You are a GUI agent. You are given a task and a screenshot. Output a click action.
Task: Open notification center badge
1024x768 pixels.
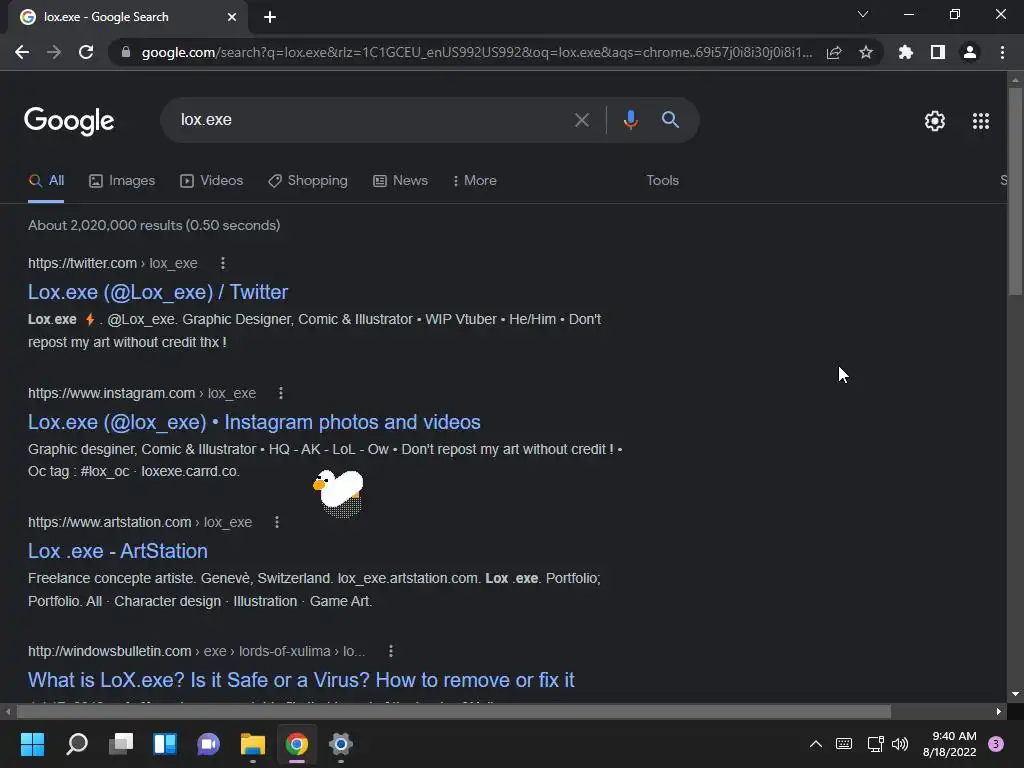(996, 744)
